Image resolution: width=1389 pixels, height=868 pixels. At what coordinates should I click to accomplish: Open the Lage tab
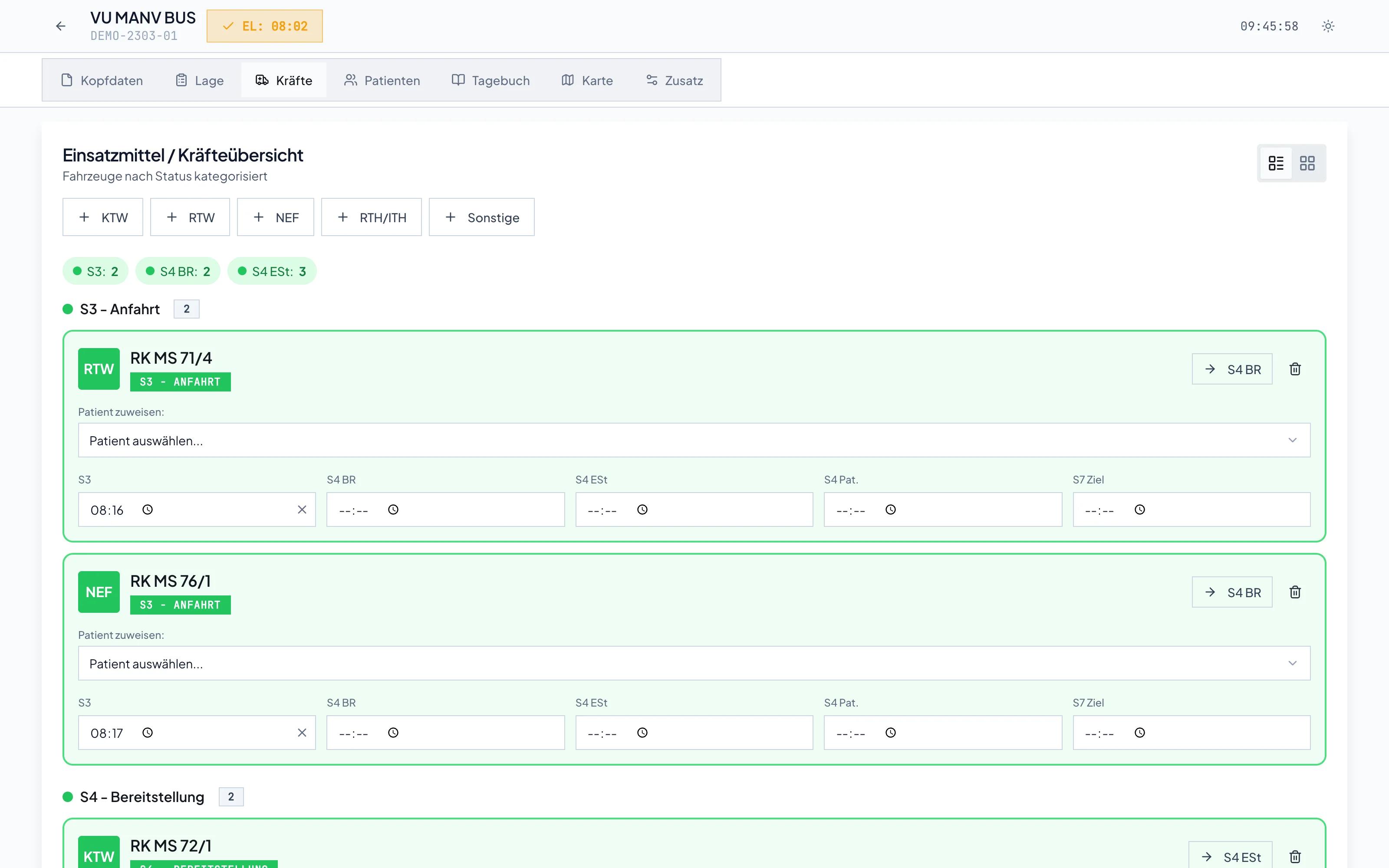199,80
